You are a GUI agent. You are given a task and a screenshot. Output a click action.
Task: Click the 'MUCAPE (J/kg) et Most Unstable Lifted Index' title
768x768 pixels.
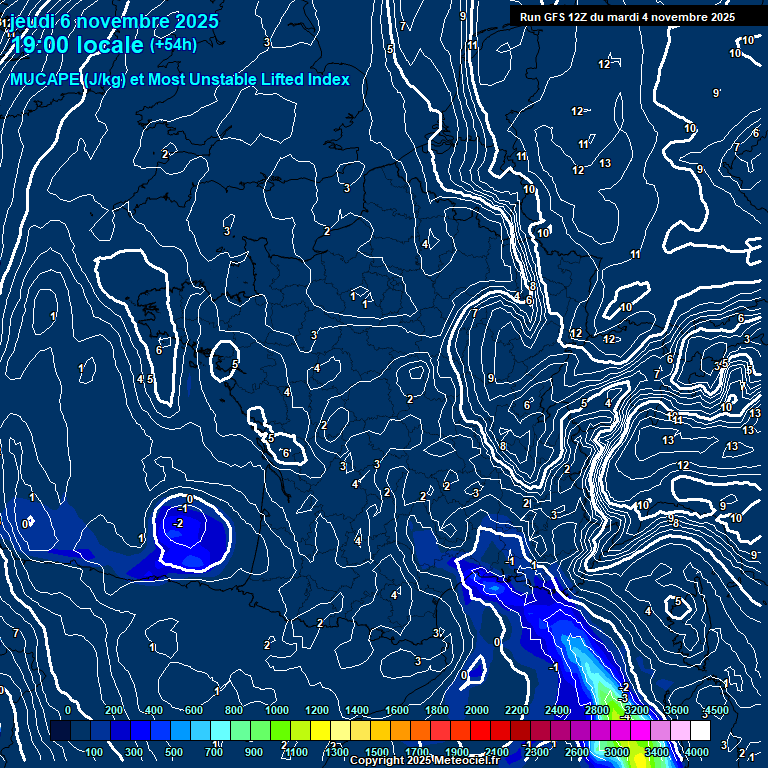[180, 79]
